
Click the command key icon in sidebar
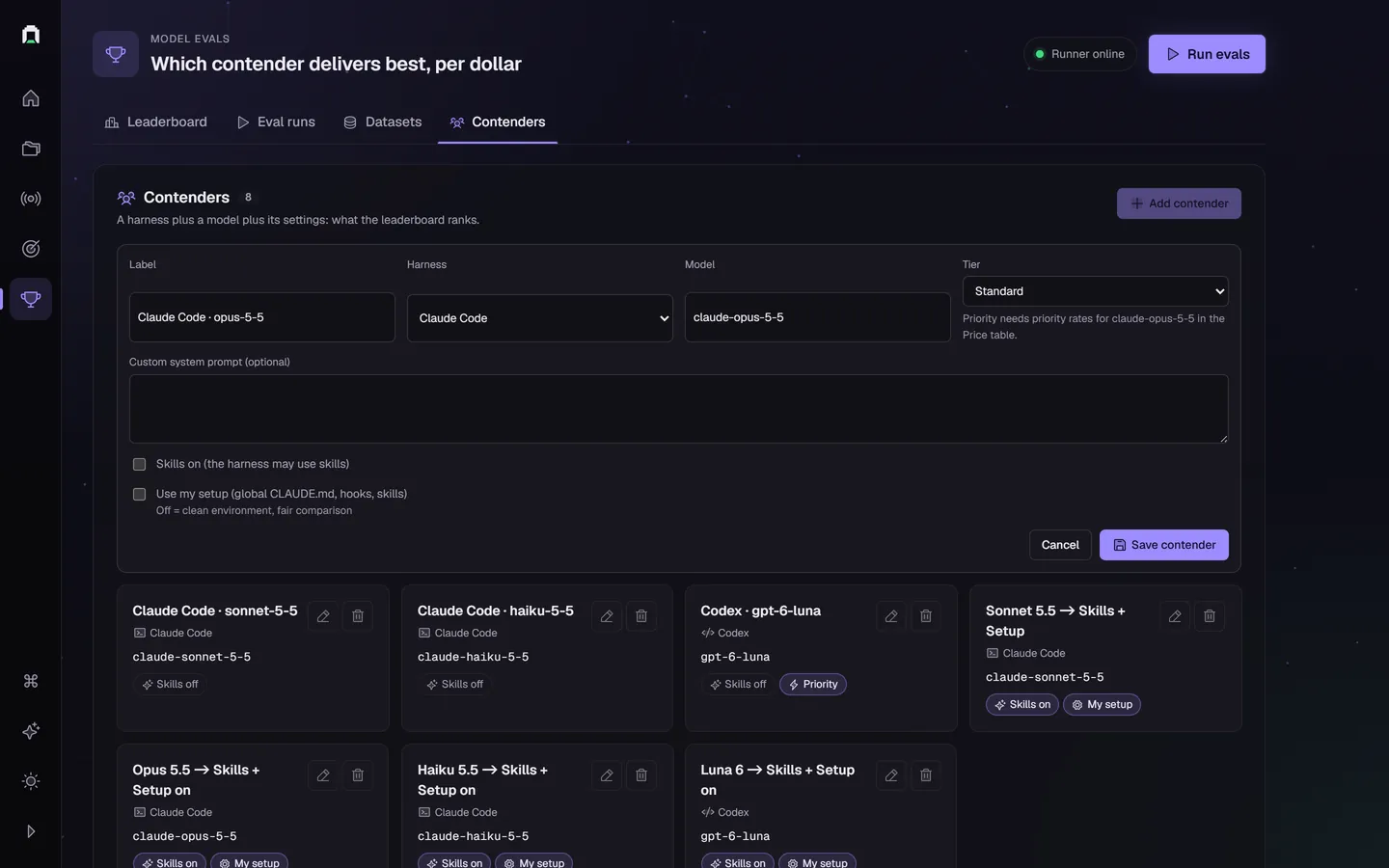click(31, 681)
